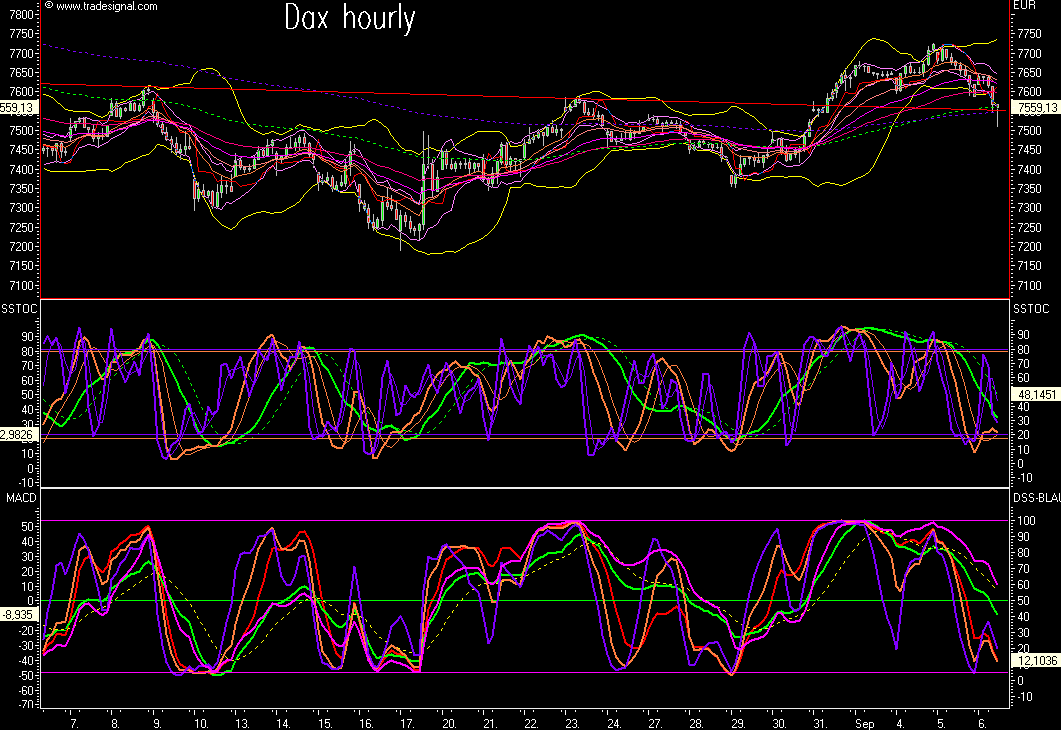1061x730 pixels.
Task: Click the 7100 tick on left price axis
Action: (22, 286)
